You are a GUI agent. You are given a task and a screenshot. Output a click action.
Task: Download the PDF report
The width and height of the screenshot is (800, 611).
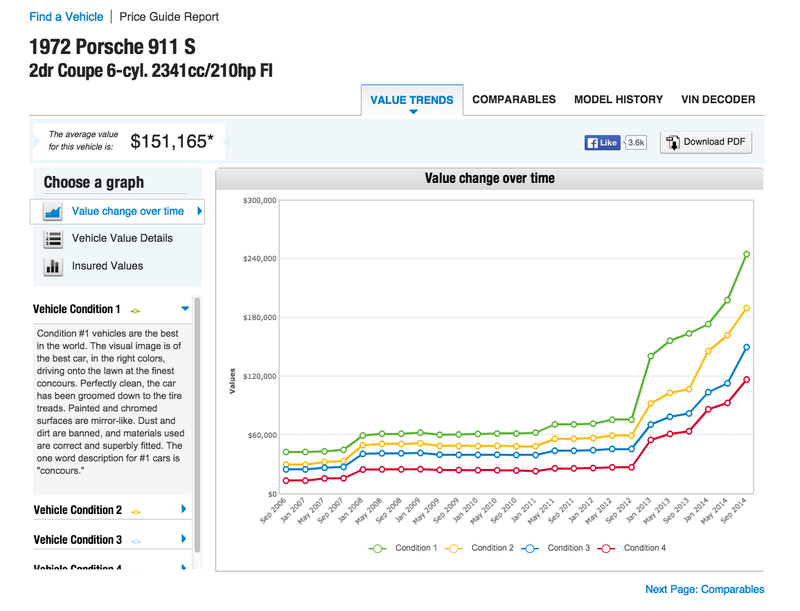[706, 142]
